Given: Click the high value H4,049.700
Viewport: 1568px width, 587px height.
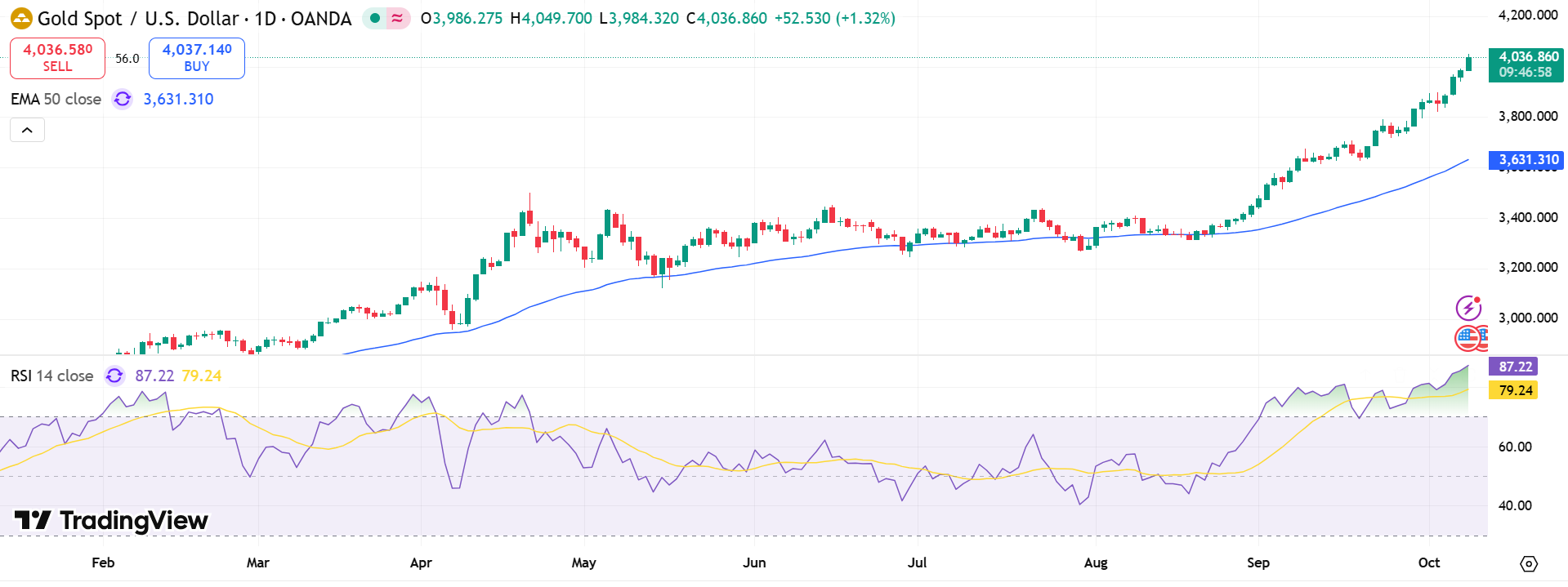Looking at the screenshot, I should (551, 18).
